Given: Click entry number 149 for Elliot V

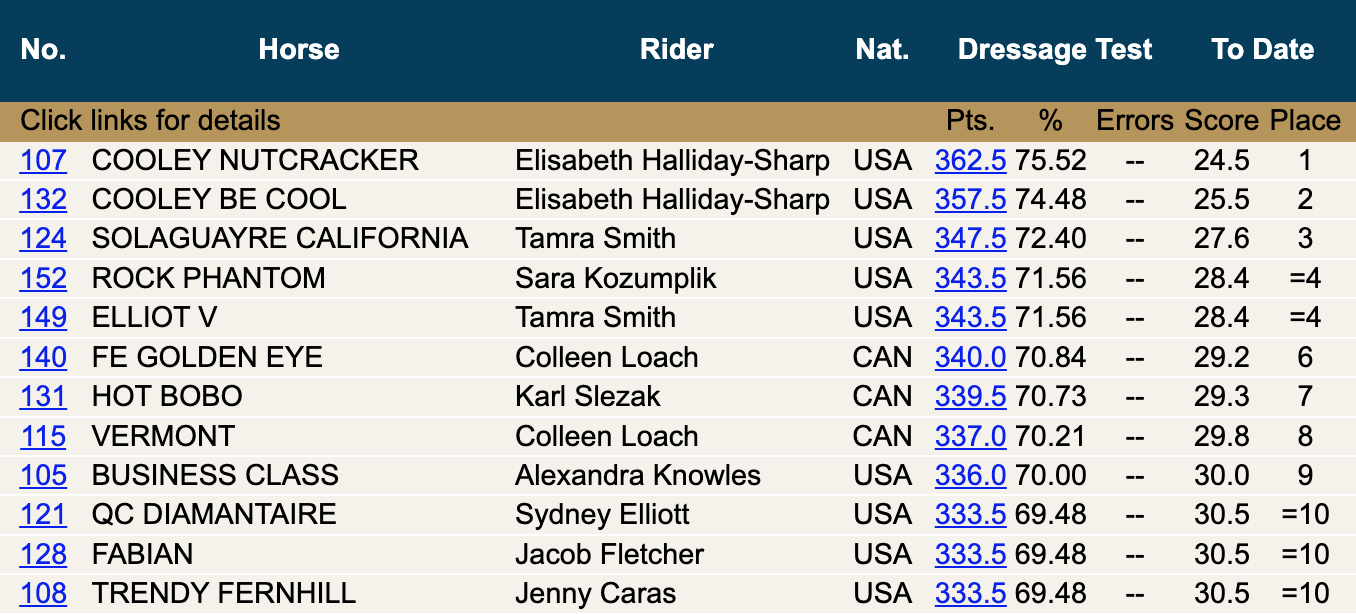Looking at the screenshot, I should click(x=43, y=317).
